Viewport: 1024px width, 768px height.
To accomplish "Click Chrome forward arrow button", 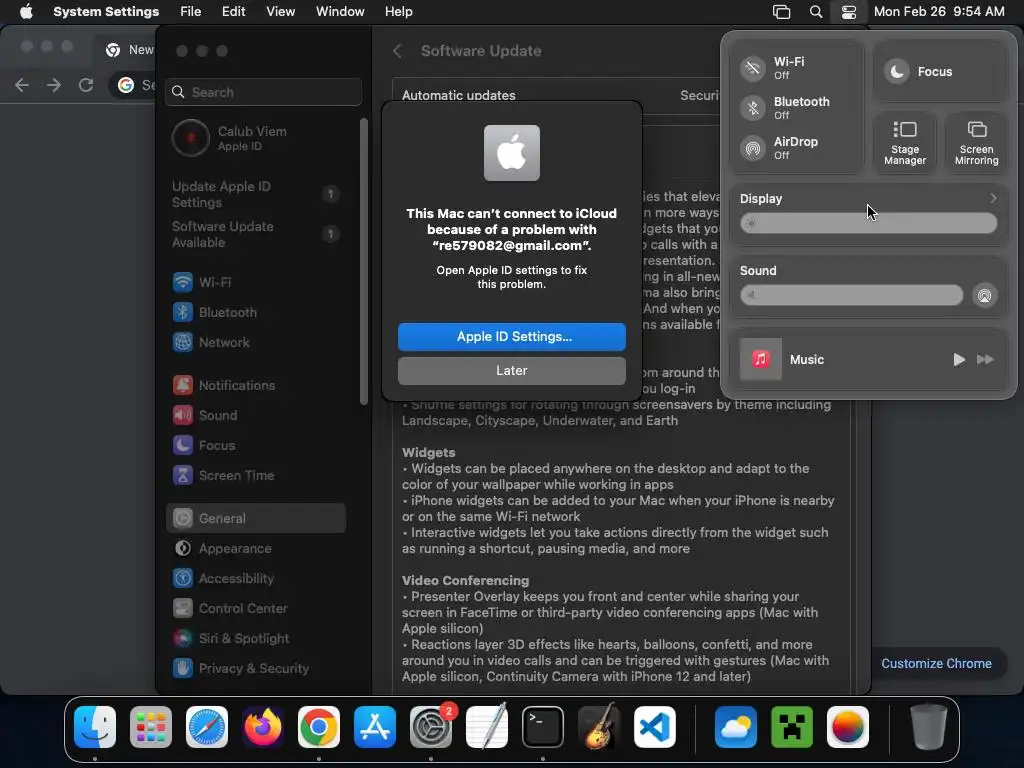I will (54, 85).
